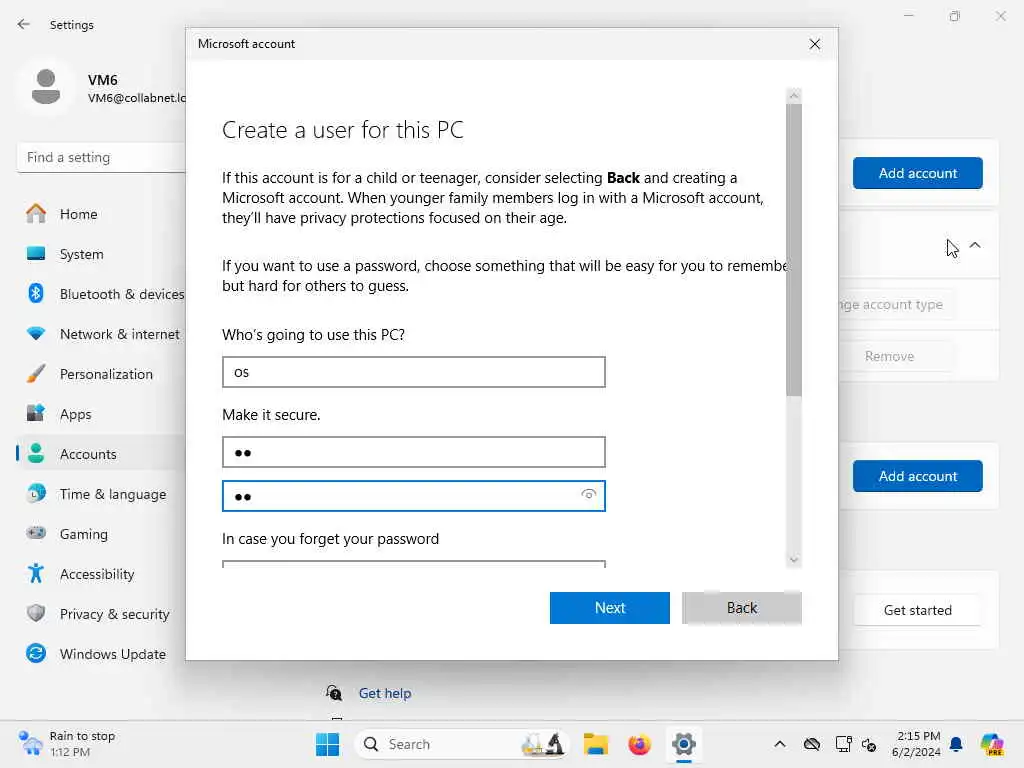The image size is (1024, 768).
Task: Click the Find a setting search box
Action: coord(102,157)
